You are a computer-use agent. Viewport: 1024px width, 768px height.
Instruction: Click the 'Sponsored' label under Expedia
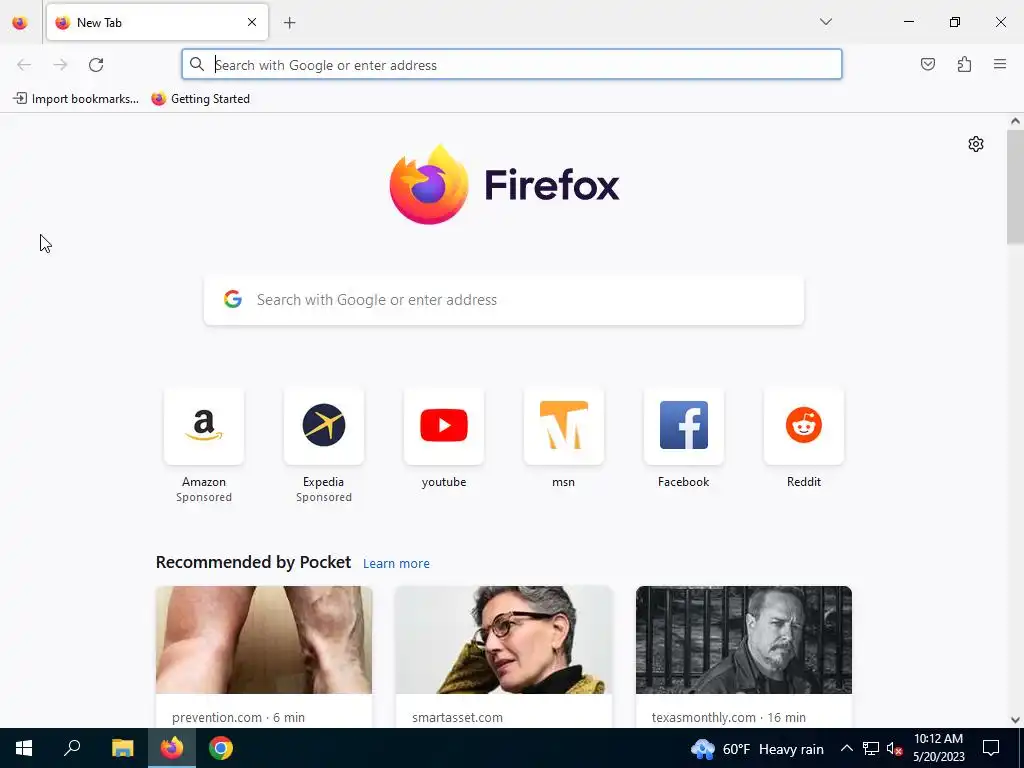(324, 498)
